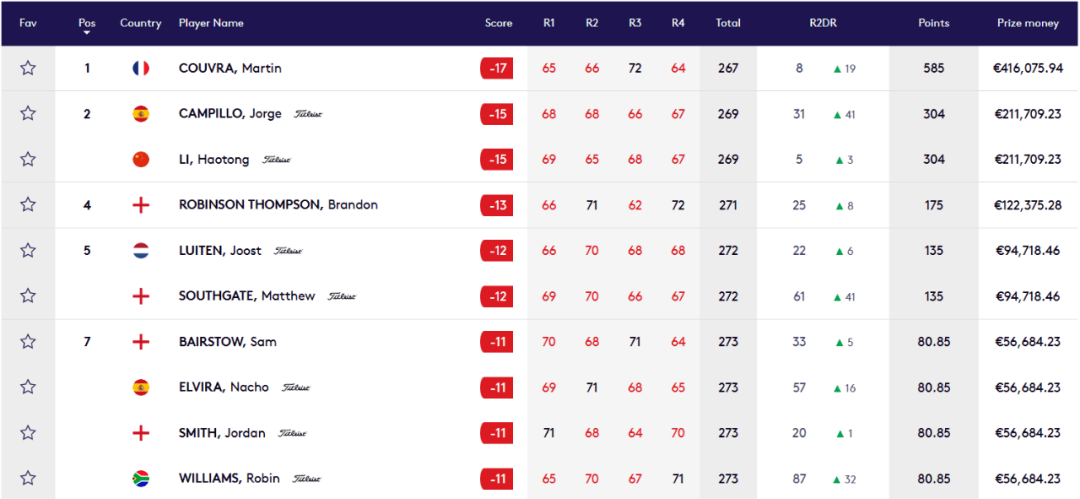
Task: Sort by the Pos column arrow
Action: [x=87, y=32]
